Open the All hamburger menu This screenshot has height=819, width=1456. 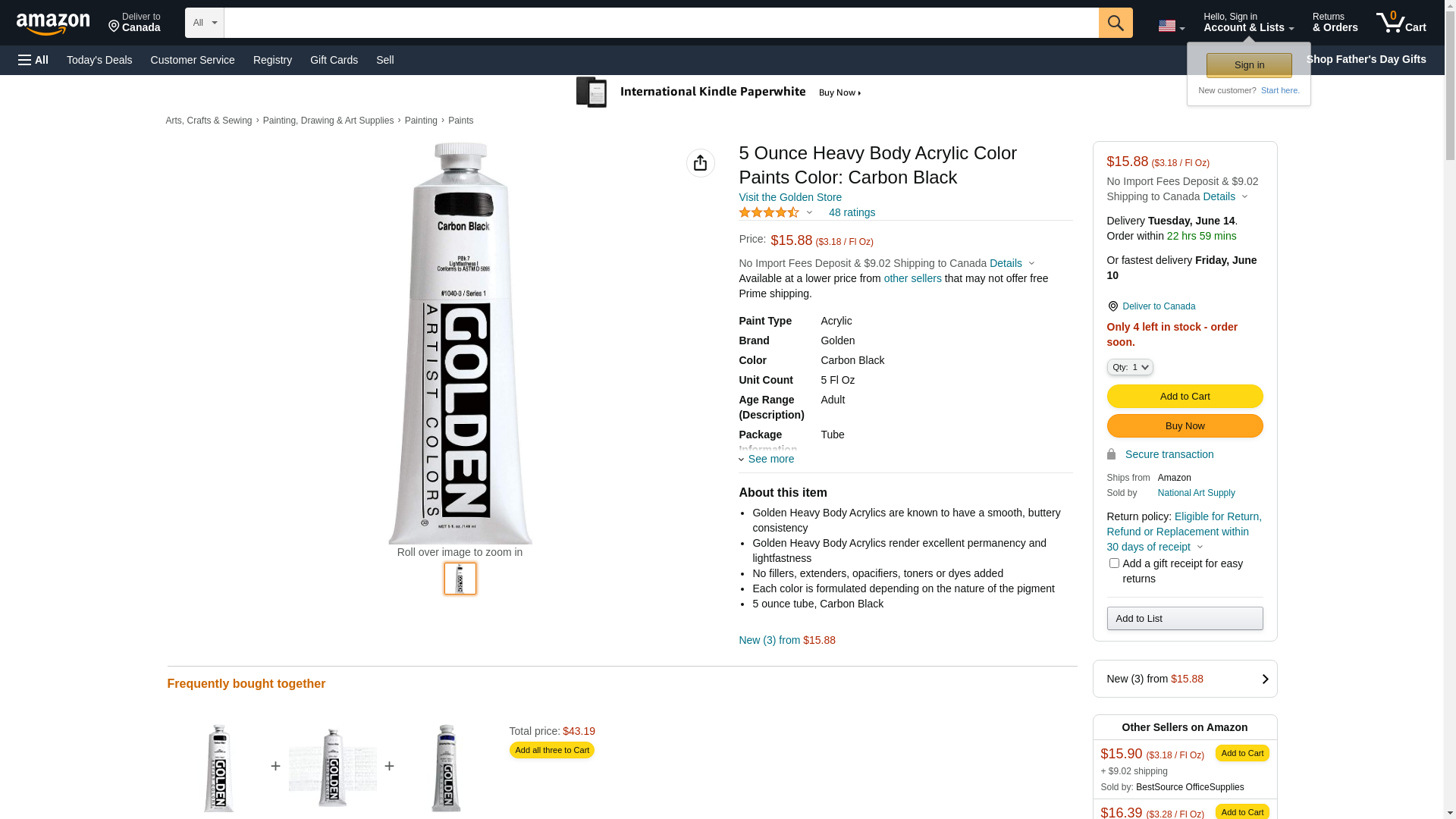(x=33, y=60)
